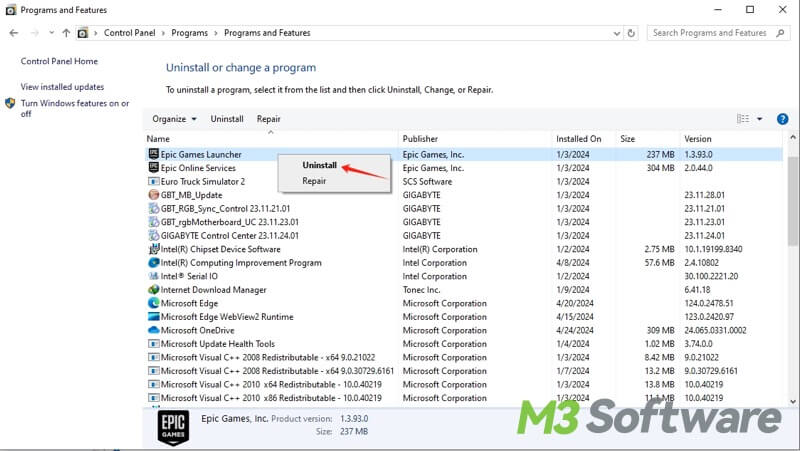This screenshot has width=800, height=451.
Task: Click publisher 'Tonec Inc.'
Action: point(421,289)
